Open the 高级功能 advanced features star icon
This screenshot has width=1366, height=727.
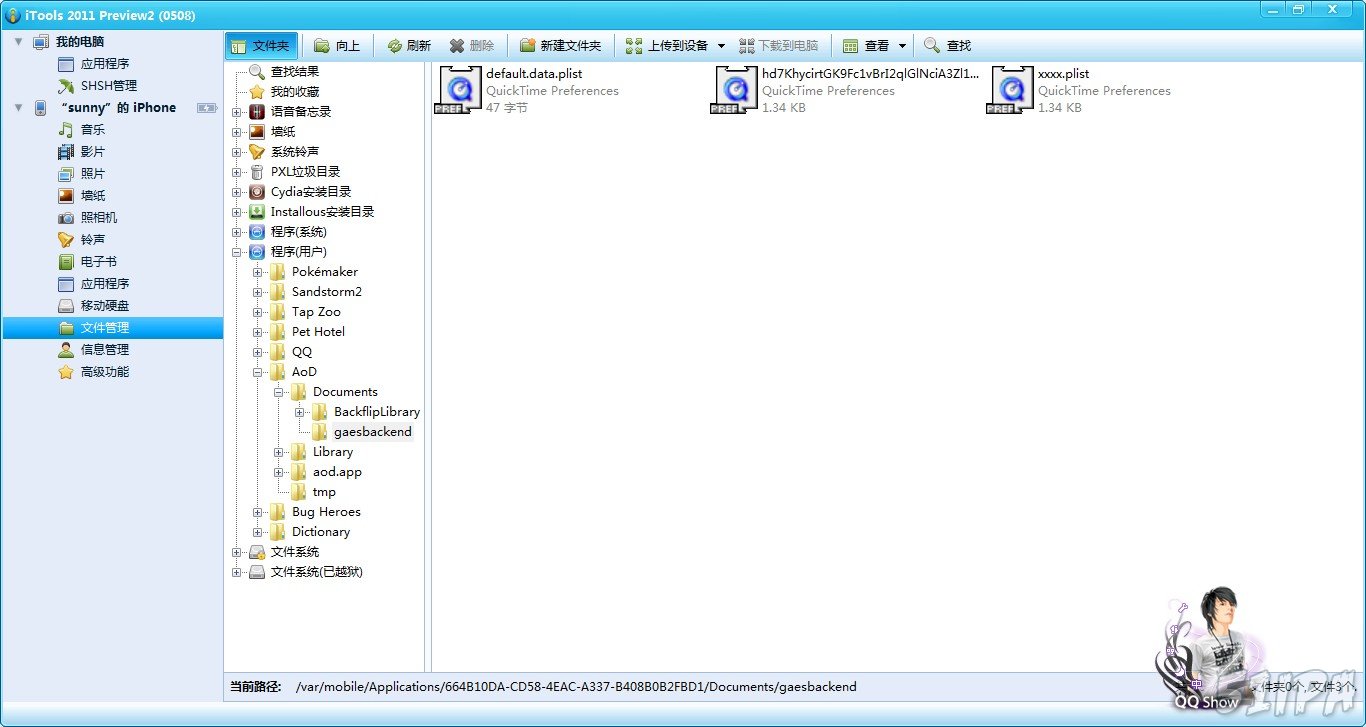[x=66, y=372]
